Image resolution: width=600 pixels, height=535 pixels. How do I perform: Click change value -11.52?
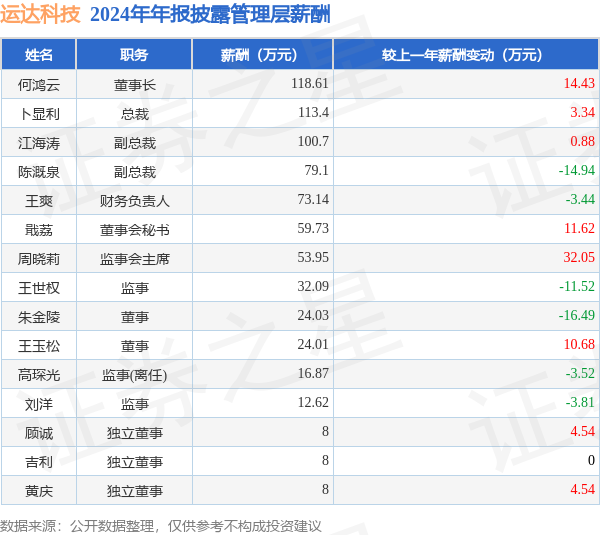point(577,286)
